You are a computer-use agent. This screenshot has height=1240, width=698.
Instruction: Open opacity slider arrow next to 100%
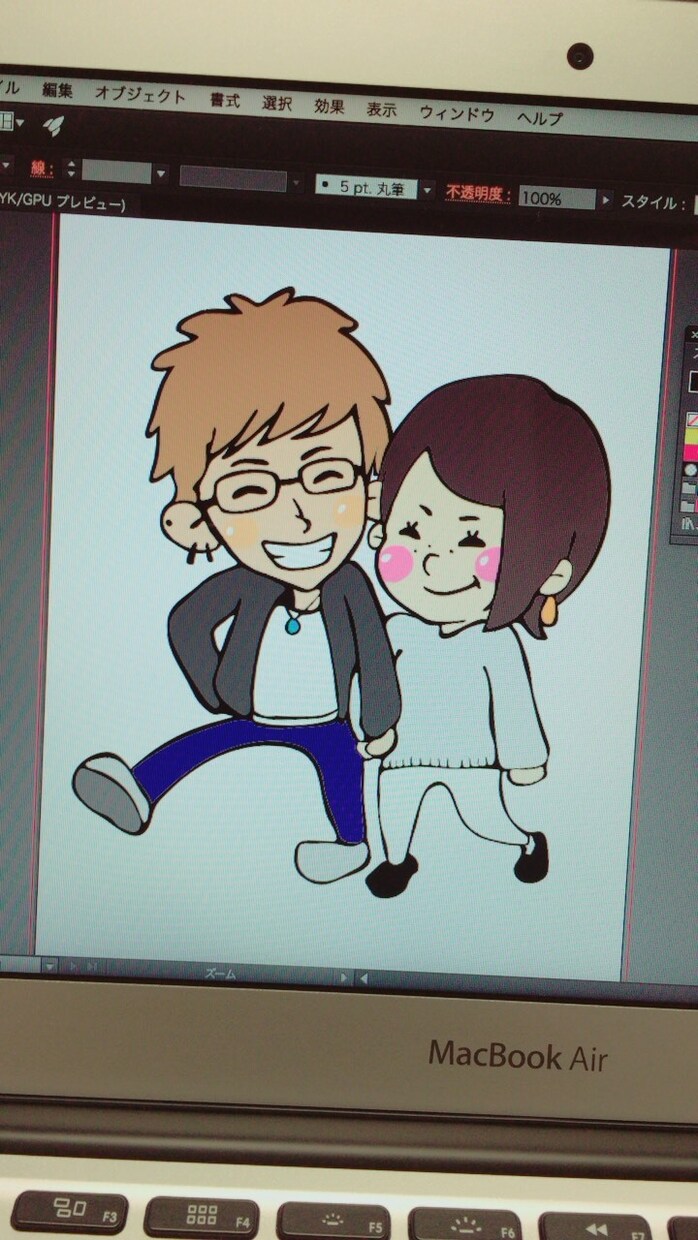tap(605, 200)
